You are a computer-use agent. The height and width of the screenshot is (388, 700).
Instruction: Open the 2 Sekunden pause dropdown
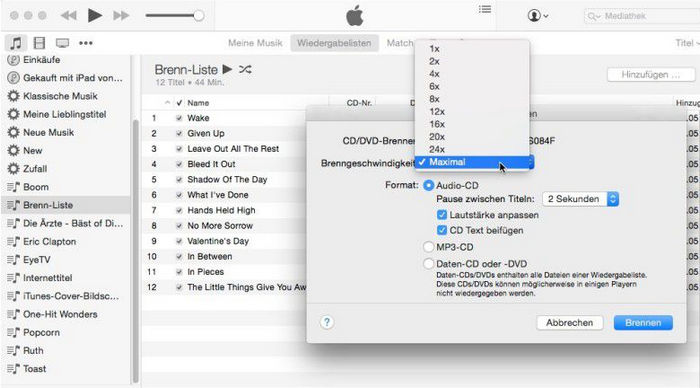[x=580, y=199]
